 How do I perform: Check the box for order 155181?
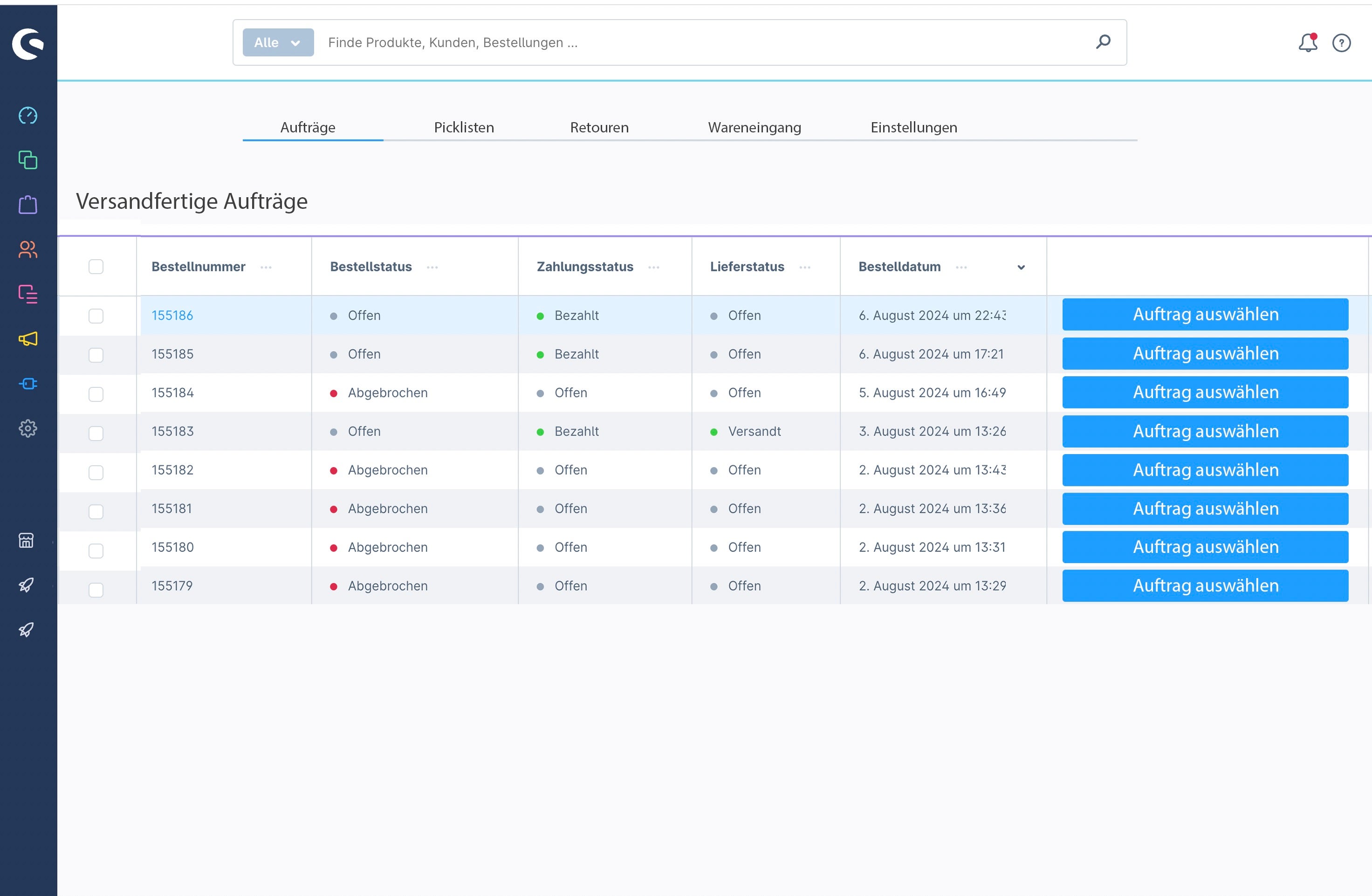[x=96, y=512]
